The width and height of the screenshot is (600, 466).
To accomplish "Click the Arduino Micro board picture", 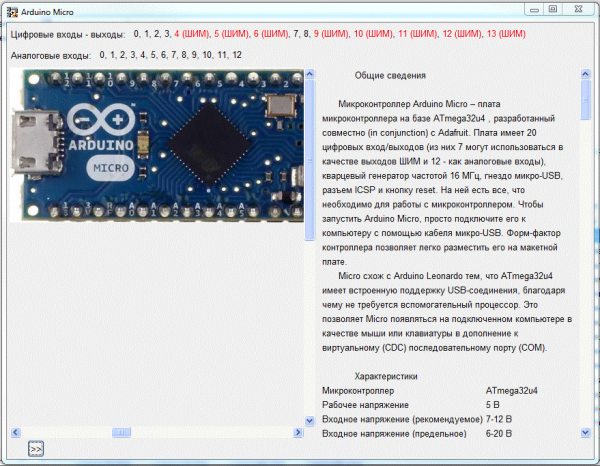I will tap(157, 145).
